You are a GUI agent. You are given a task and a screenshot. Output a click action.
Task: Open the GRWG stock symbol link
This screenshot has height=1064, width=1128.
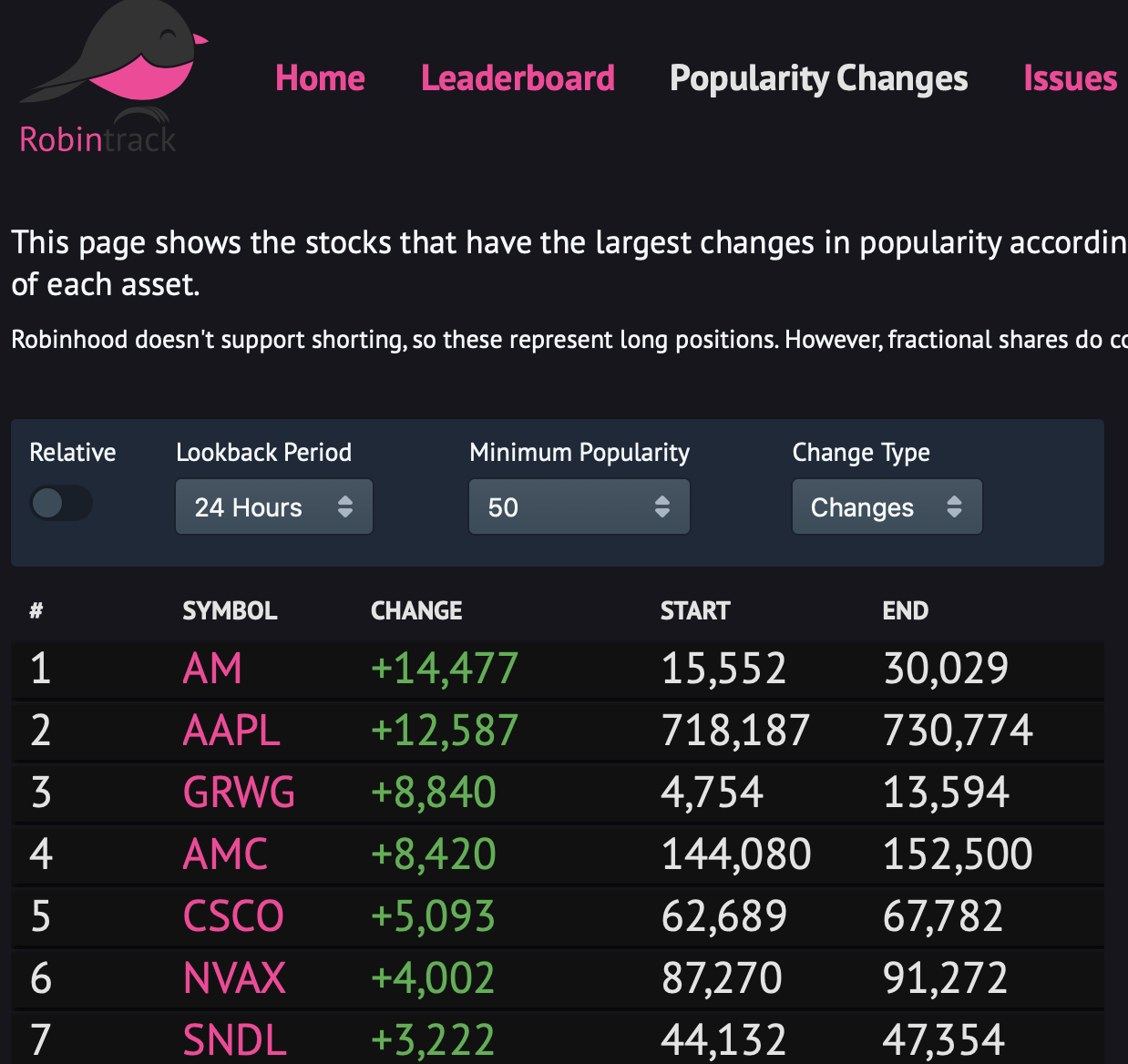coord(239,793)
